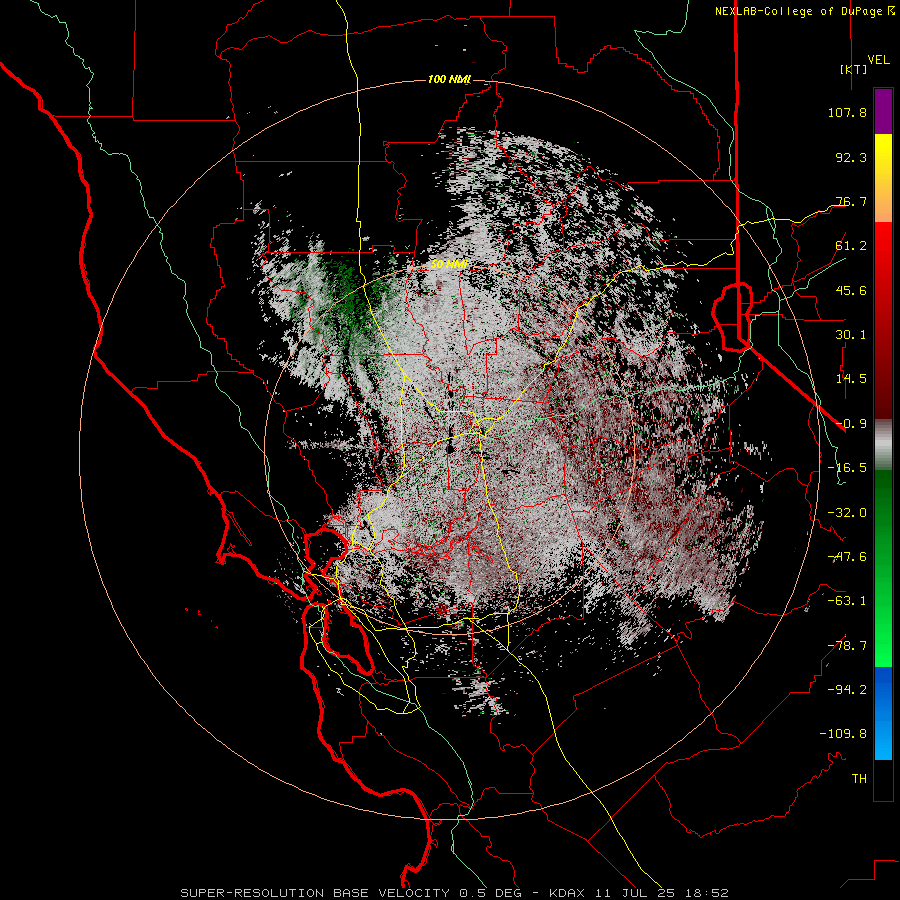
Task: Select the -109.8 velocity scale value
Action: 843,734
